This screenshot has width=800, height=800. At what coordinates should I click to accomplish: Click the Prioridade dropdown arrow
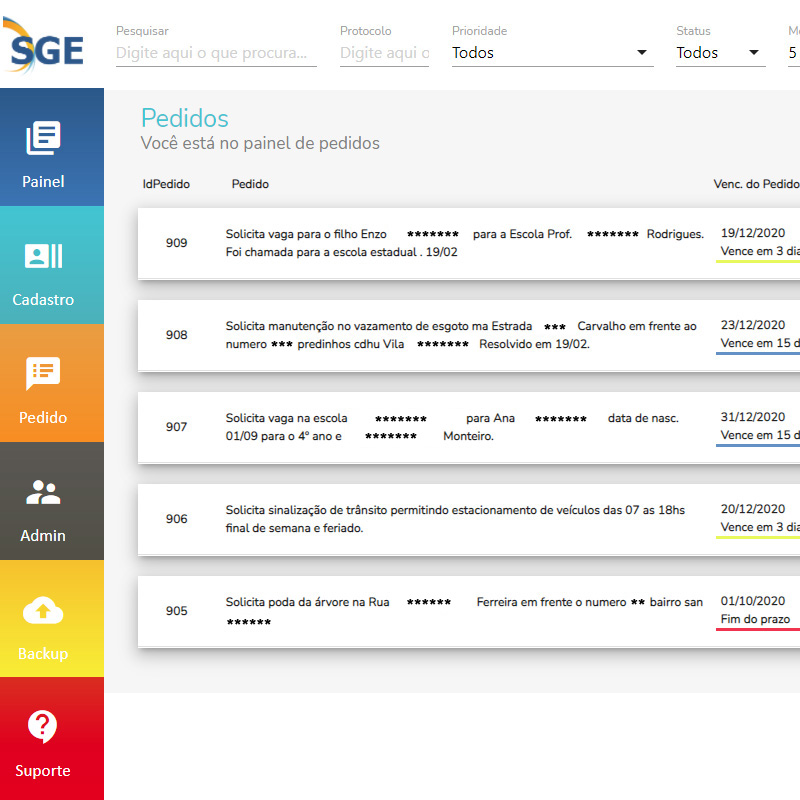click(642, 53)
